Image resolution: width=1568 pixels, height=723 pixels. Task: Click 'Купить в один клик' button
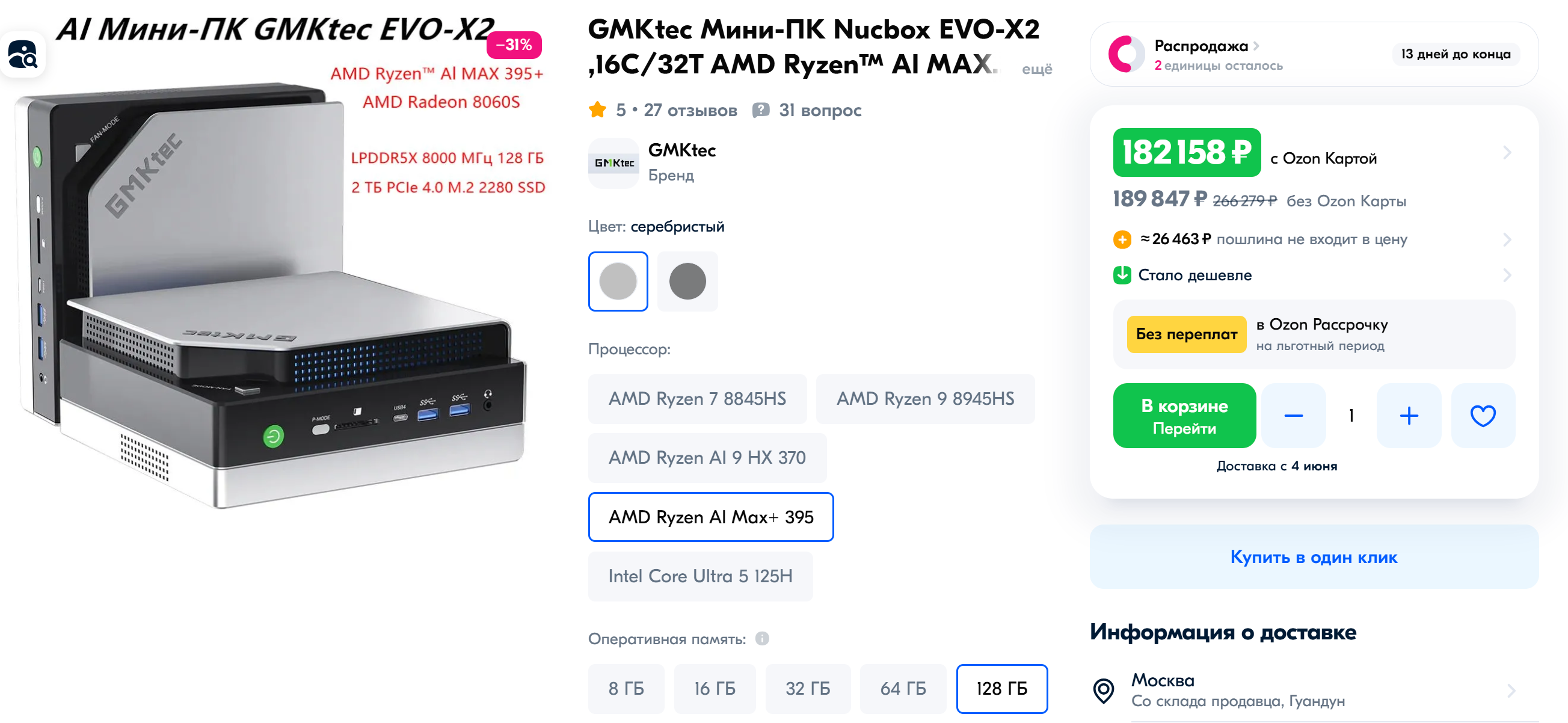pyautogui.click(x=1314, y=556)
